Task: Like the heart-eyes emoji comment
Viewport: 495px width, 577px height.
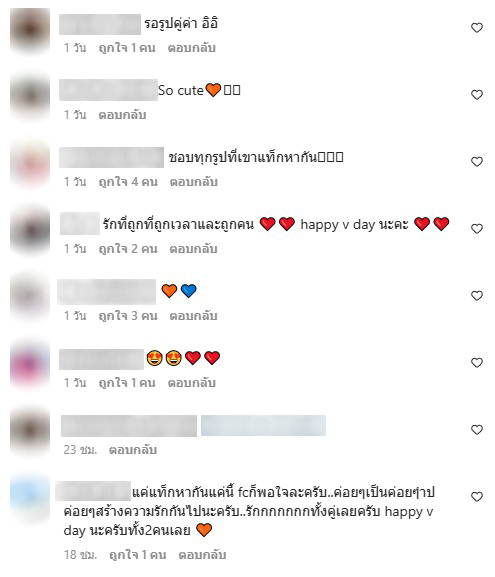Action: tap(477, 363)
